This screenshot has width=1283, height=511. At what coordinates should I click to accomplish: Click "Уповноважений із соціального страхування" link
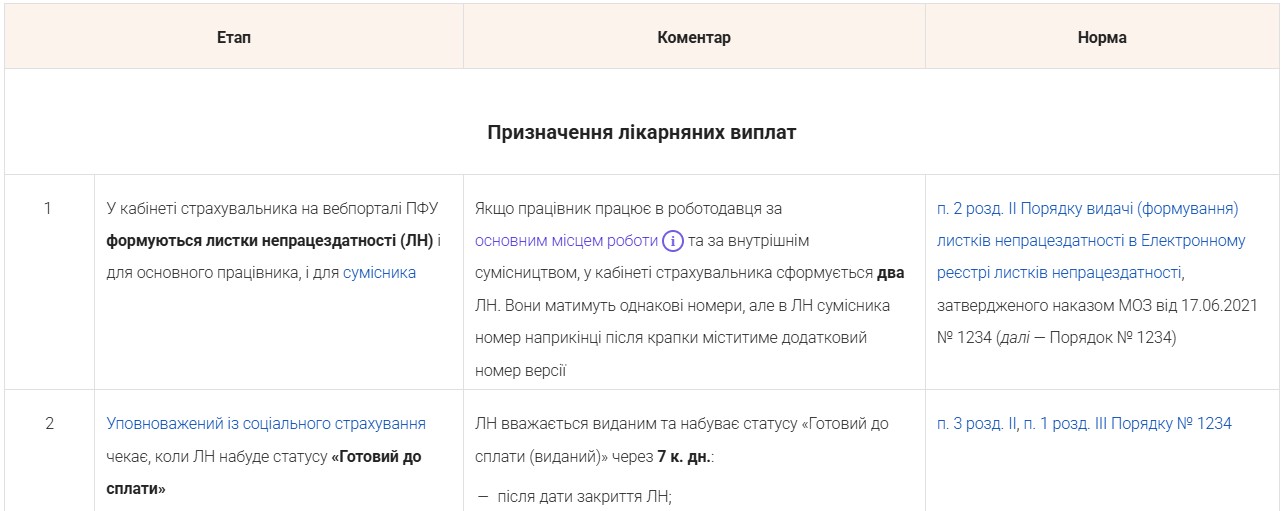[x=266, y=423]
